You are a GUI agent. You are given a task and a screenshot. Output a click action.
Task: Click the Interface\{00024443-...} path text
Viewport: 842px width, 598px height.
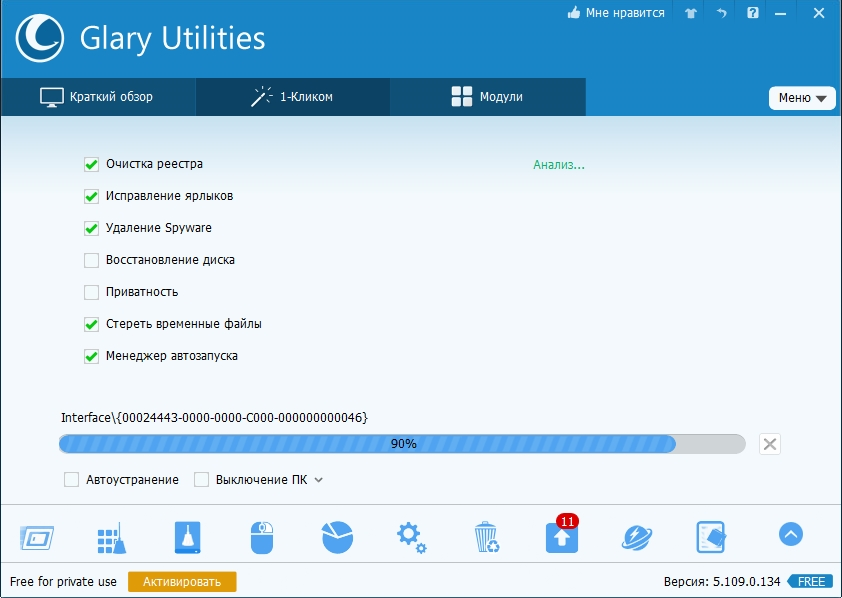click(x=214, y=418)
